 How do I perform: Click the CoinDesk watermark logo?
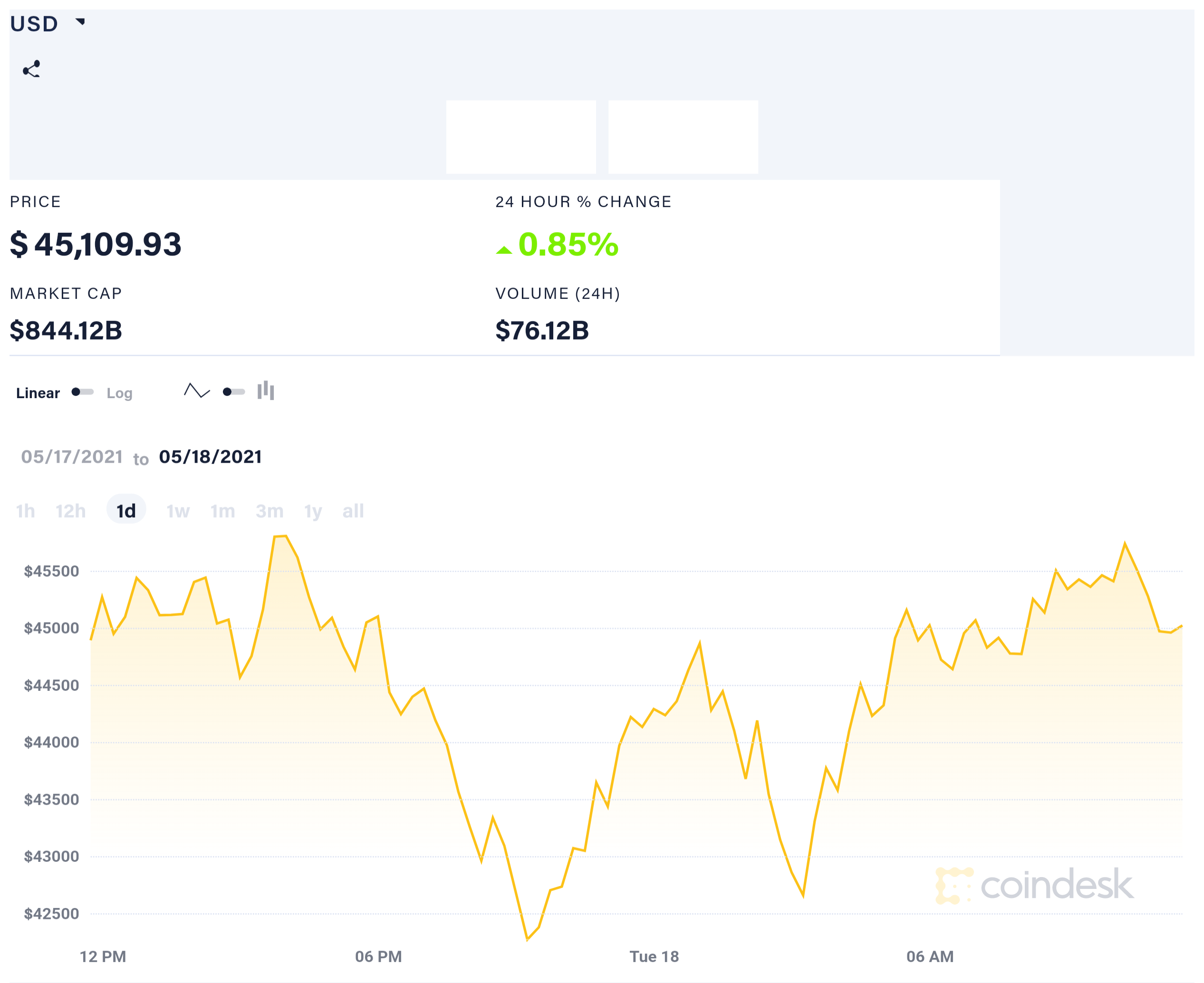pos(1034,886)
